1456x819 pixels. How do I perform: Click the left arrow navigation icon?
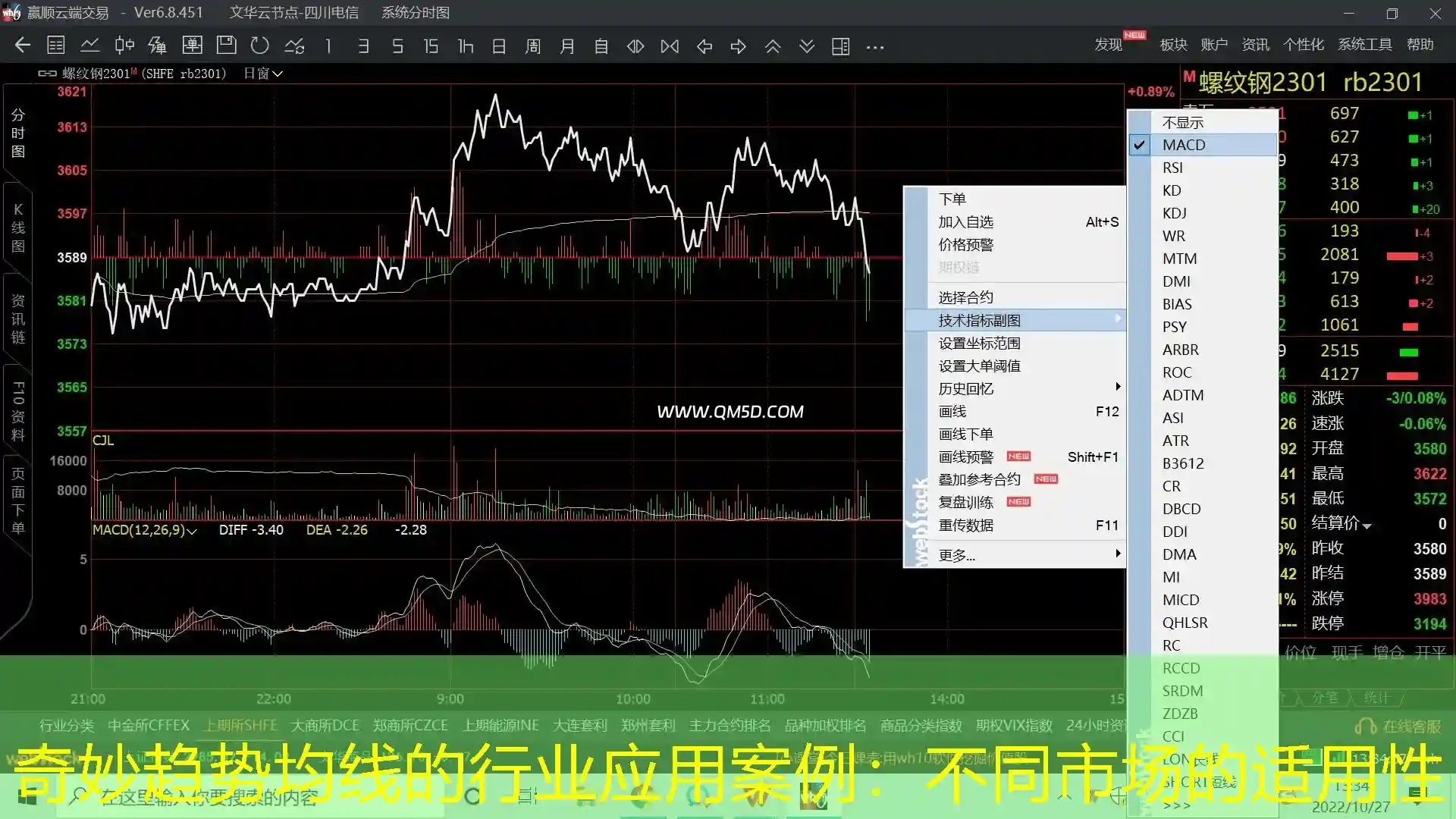[704, 46]
